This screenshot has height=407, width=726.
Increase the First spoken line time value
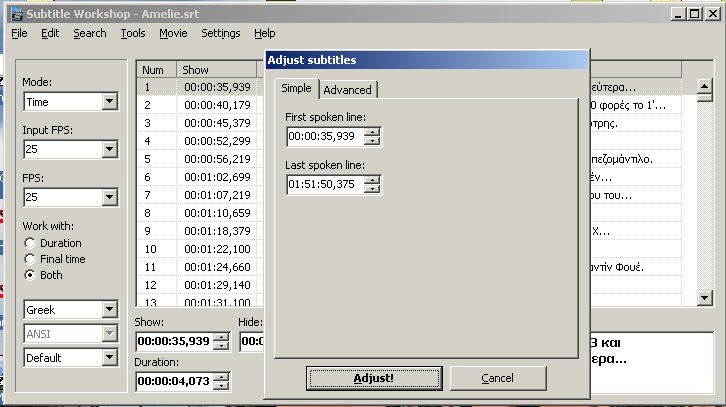(x=372, y=132)
